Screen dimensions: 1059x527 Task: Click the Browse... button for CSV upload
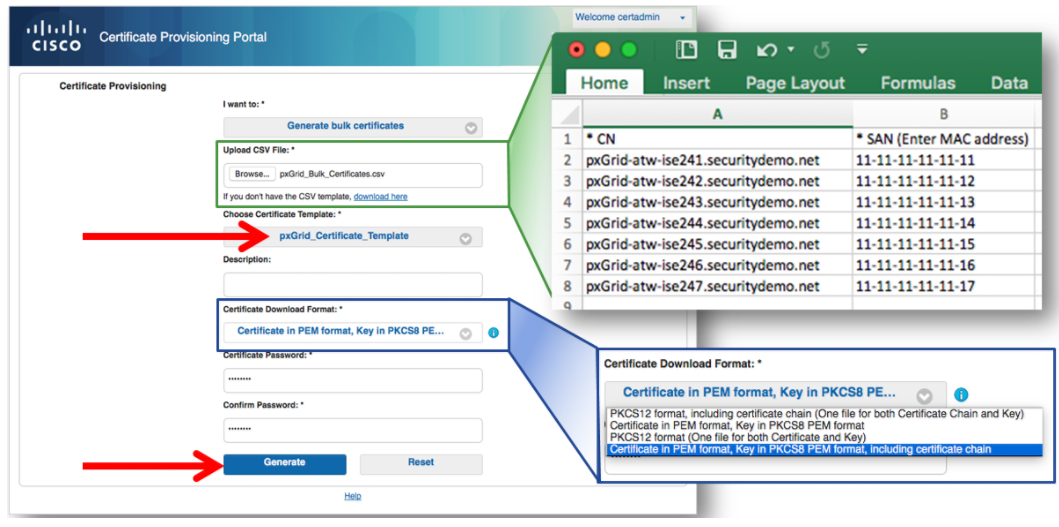[x=253, y=174]
